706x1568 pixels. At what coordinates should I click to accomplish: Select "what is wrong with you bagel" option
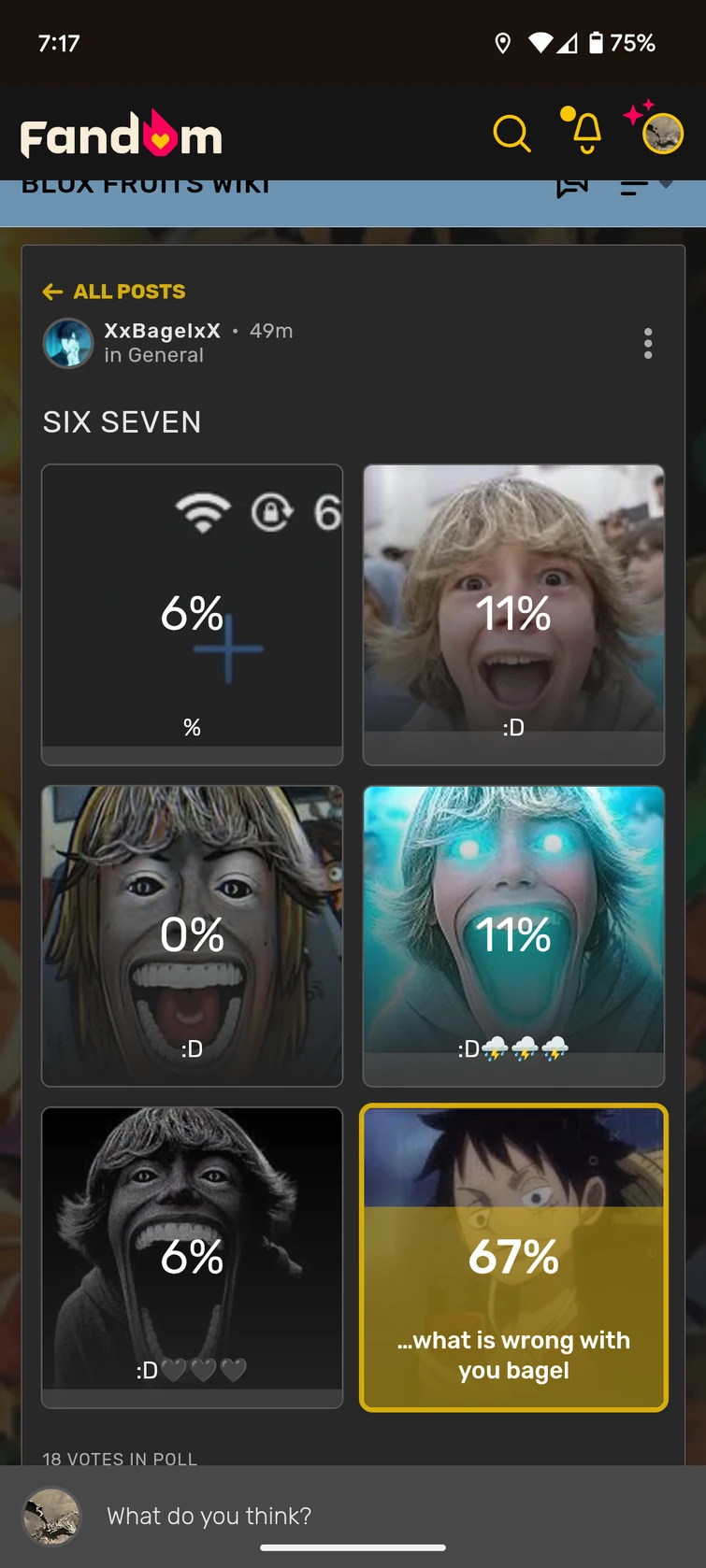[513, 1258]
